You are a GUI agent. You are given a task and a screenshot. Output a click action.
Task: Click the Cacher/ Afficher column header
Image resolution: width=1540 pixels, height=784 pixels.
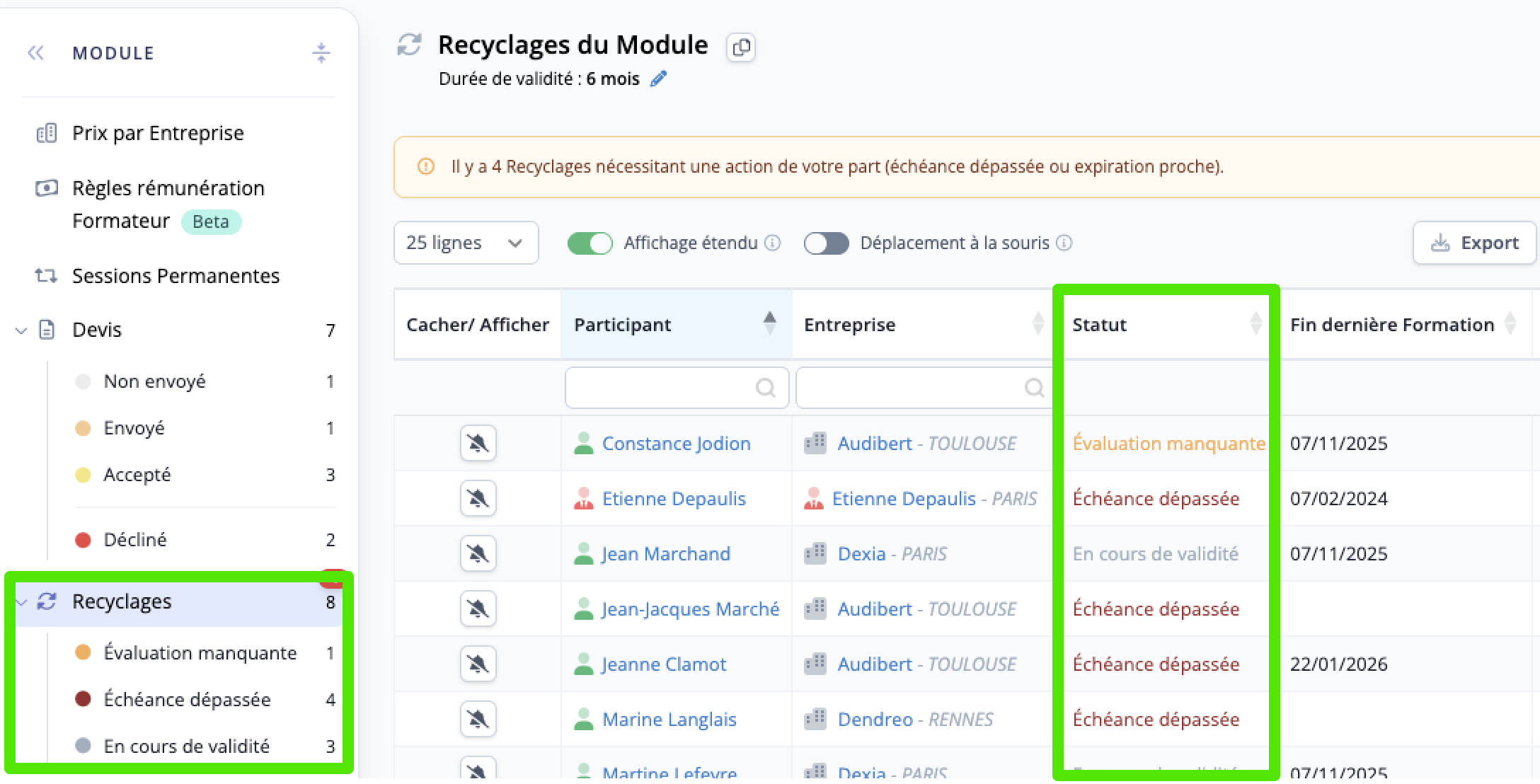pos(478,324)
